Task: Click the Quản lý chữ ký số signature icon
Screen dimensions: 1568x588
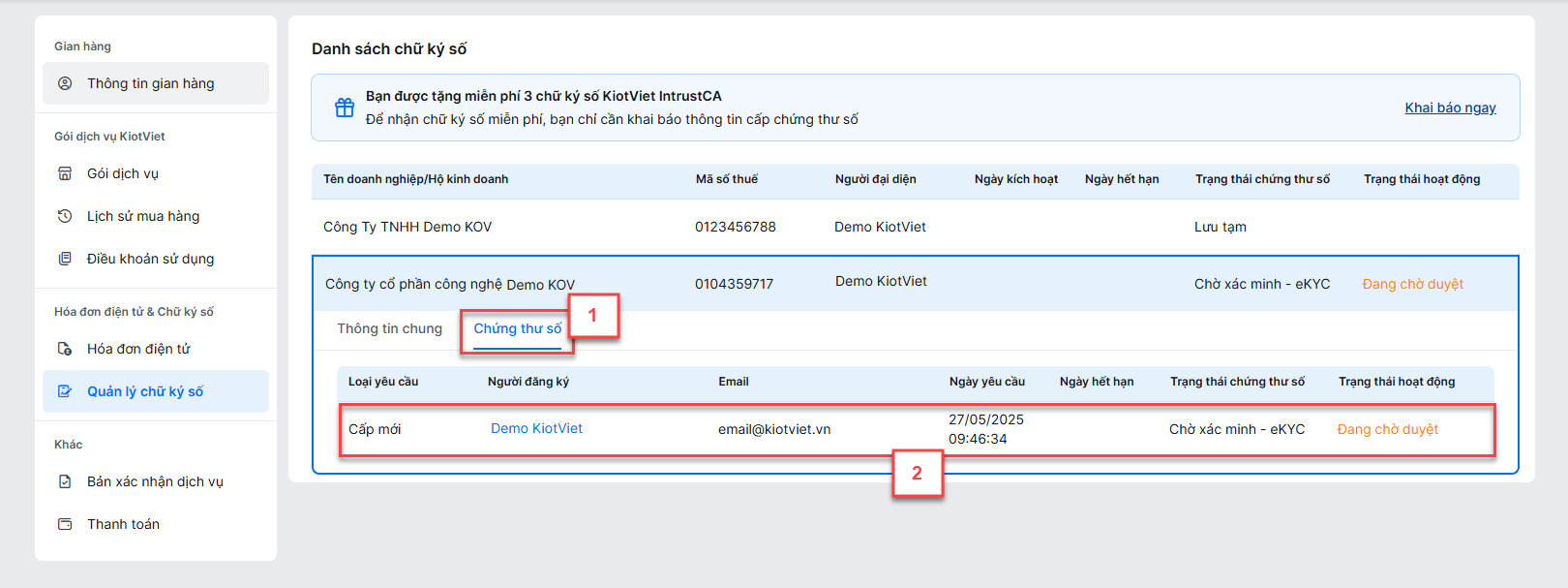Action: (65, 391)
